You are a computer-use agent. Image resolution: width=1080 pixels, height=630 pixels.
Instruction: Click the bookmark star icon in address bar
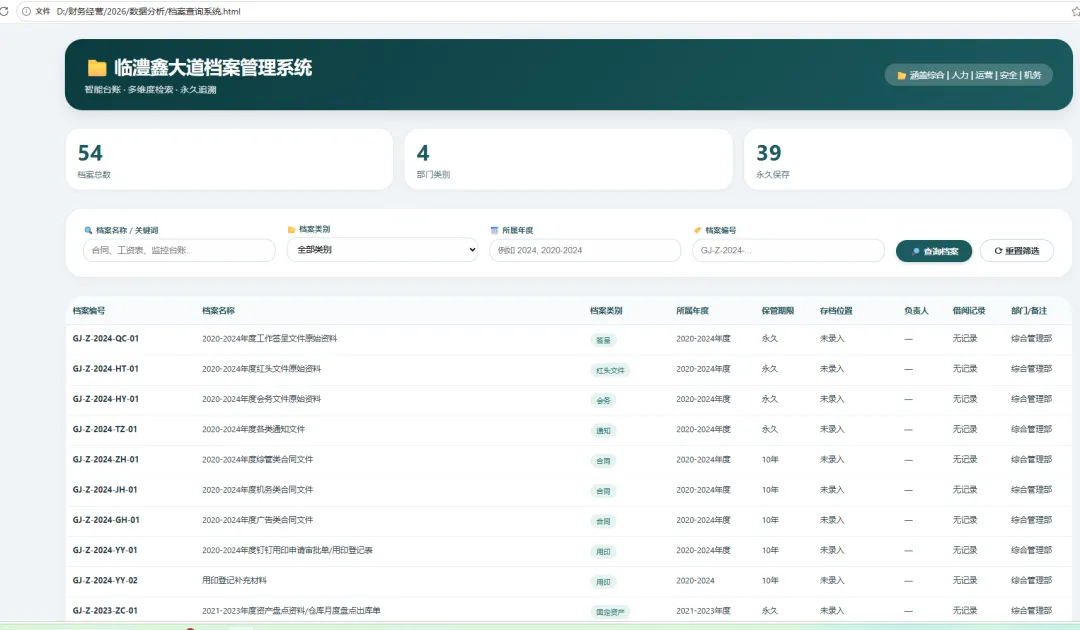[1075, 11]
